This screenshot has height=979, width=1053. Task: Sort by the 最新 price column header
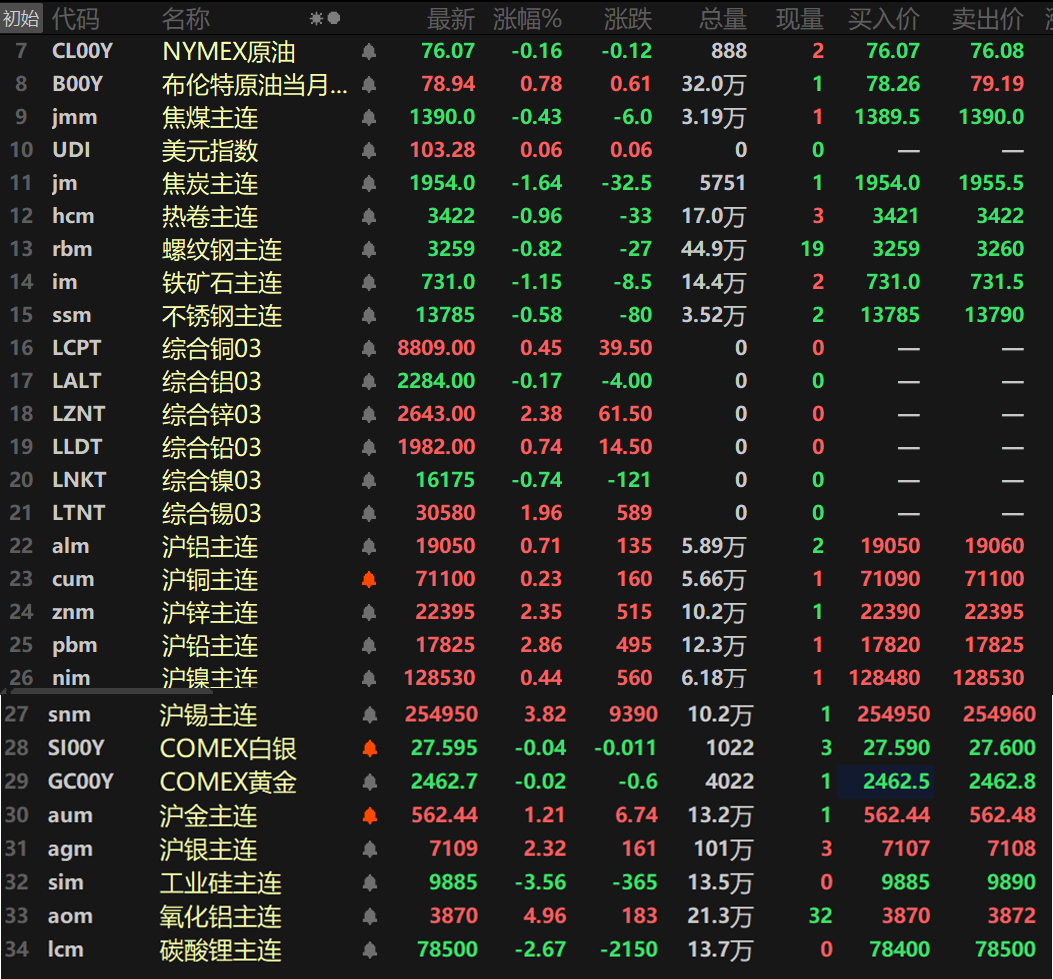pyautogui.click(x=450, y=18)
